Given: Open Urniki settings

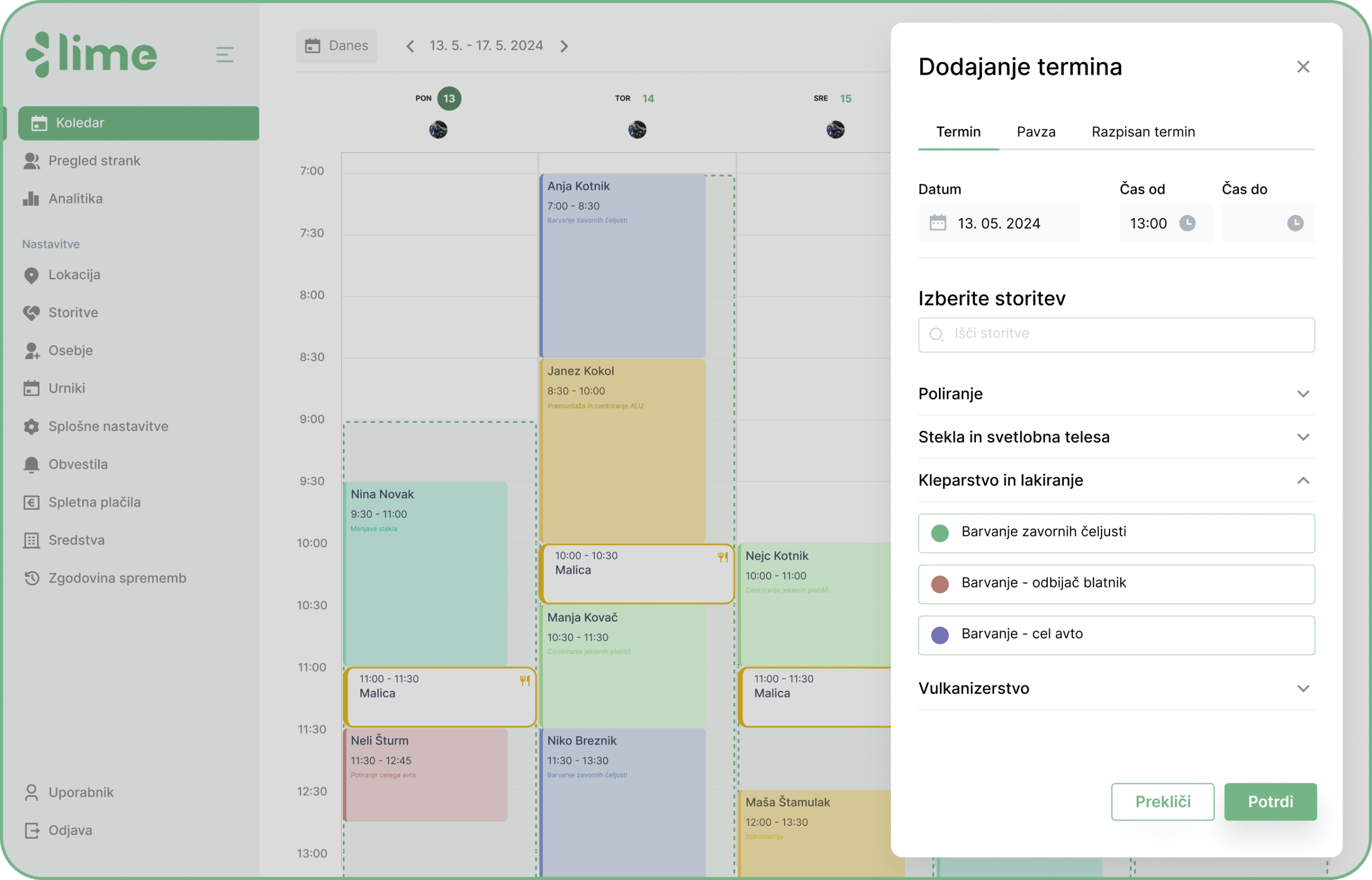Looking at the screenshot, I should click(x=54, y=388).
